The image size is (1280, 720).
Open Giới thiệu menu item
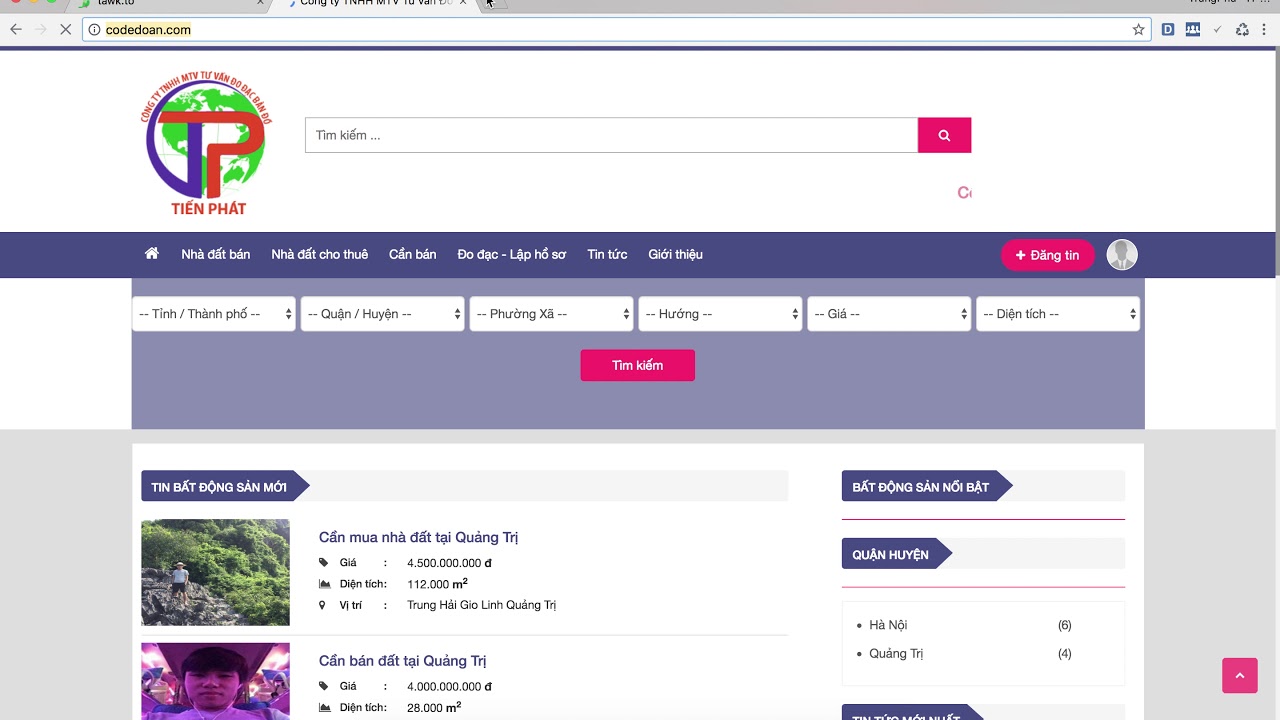click(x=675, y=255)
